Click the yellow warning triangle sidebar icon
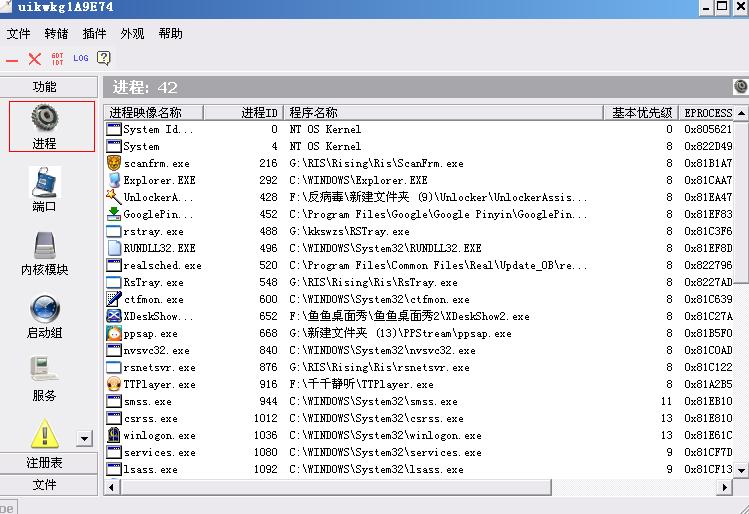Screen dimensions: 749x514 coord(45,434)
